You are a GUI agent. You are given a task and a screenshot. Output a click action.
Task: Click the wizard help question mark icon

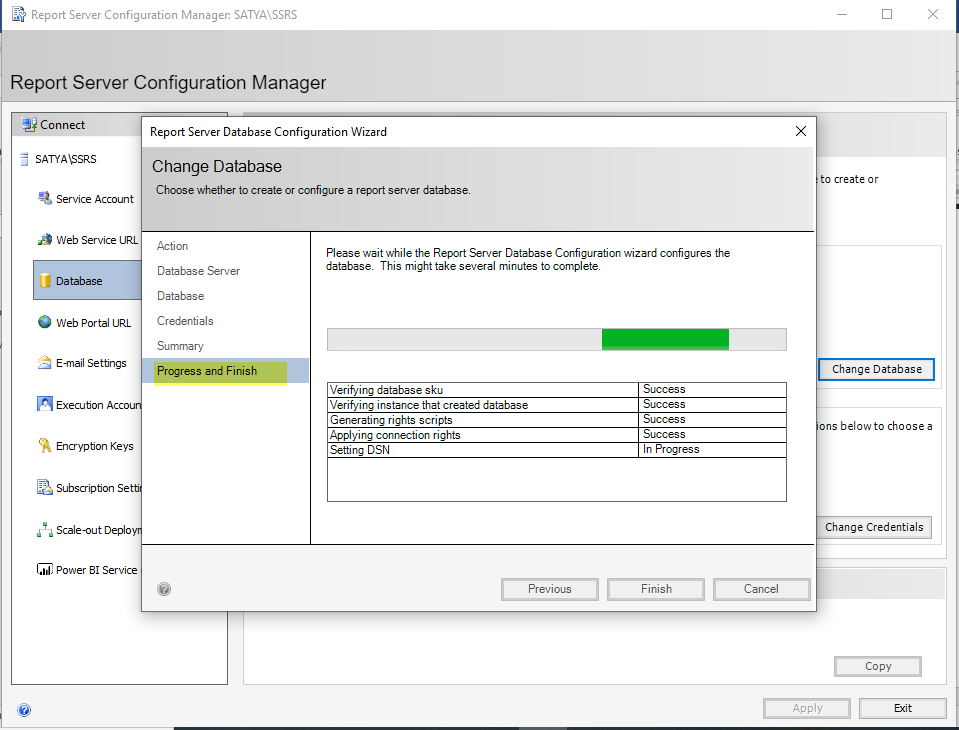point(164,589)
